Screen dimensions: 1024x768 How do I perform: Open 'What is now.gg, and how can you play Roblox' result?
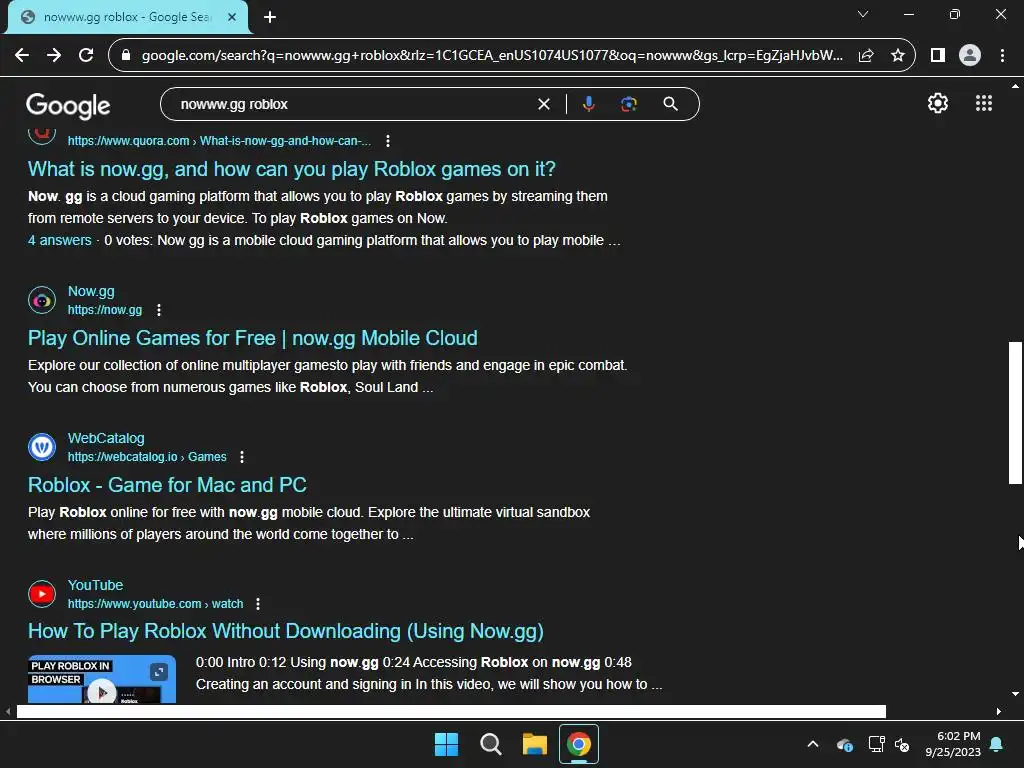pyautogui.click(x=292, y=169)
